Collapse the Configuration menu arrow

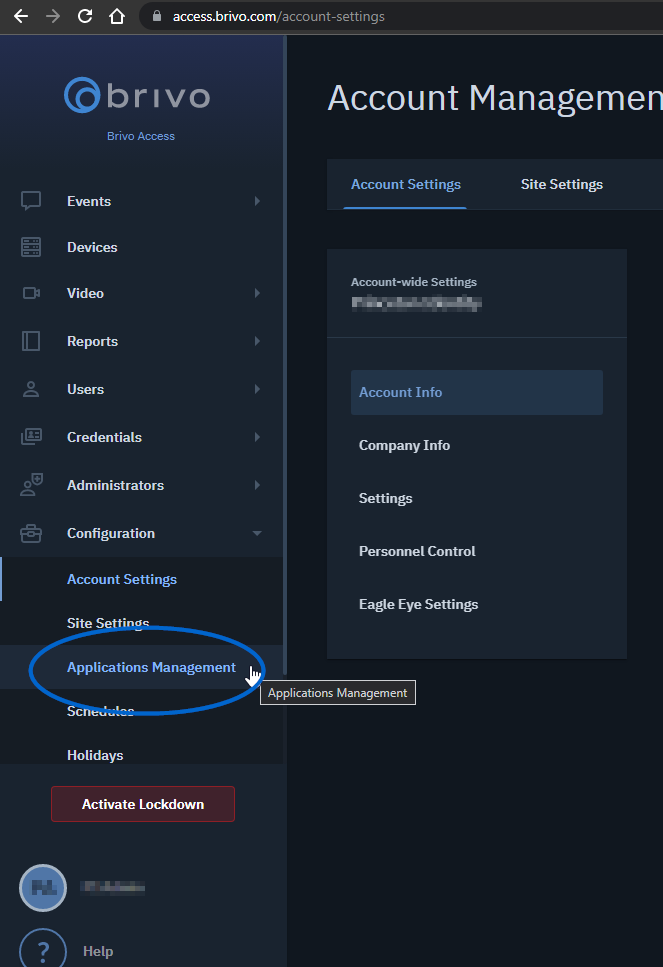tap(257, 533)
